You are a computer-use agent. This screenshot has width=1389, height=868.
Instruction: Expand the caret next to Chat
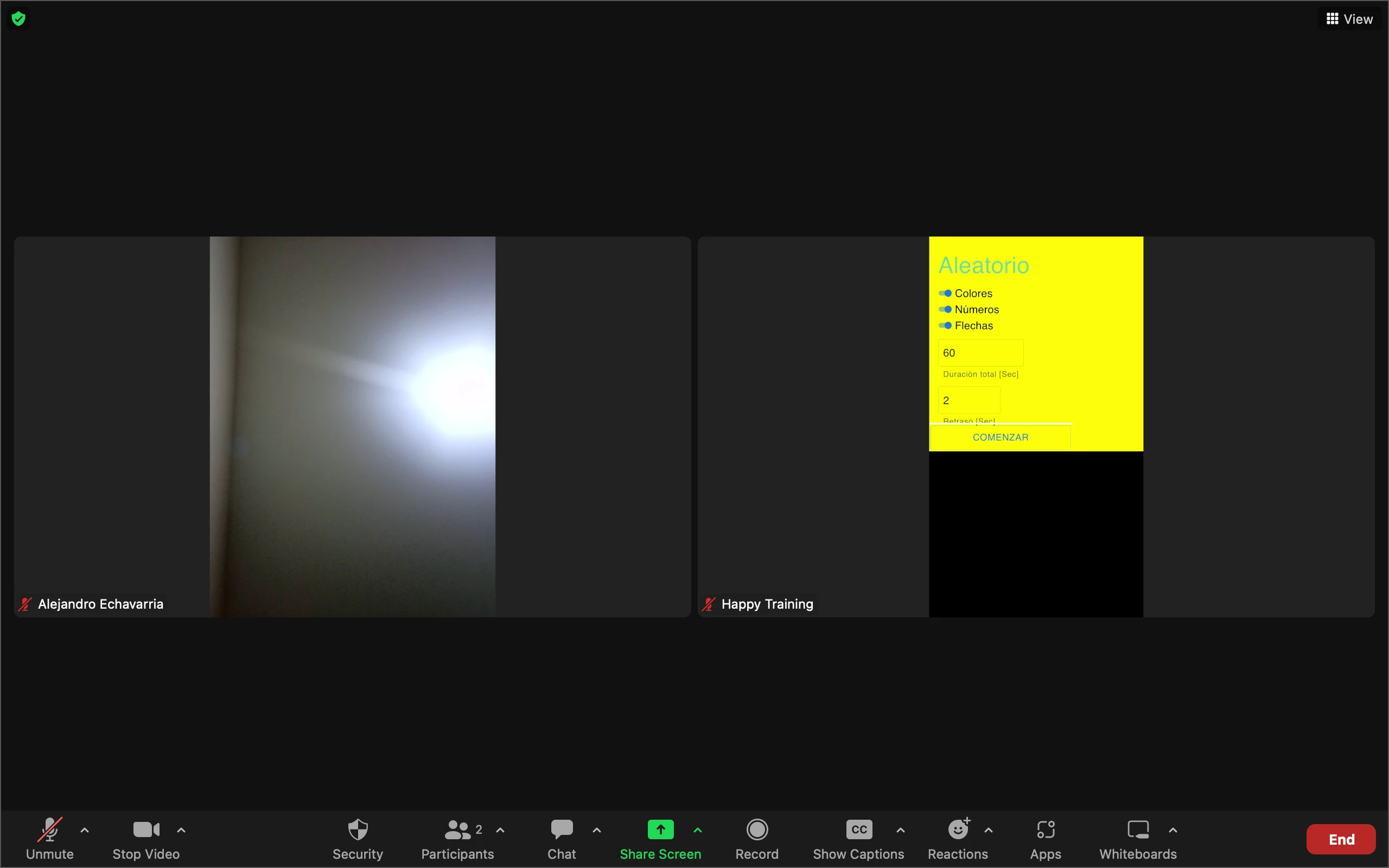tap(597, 830)
